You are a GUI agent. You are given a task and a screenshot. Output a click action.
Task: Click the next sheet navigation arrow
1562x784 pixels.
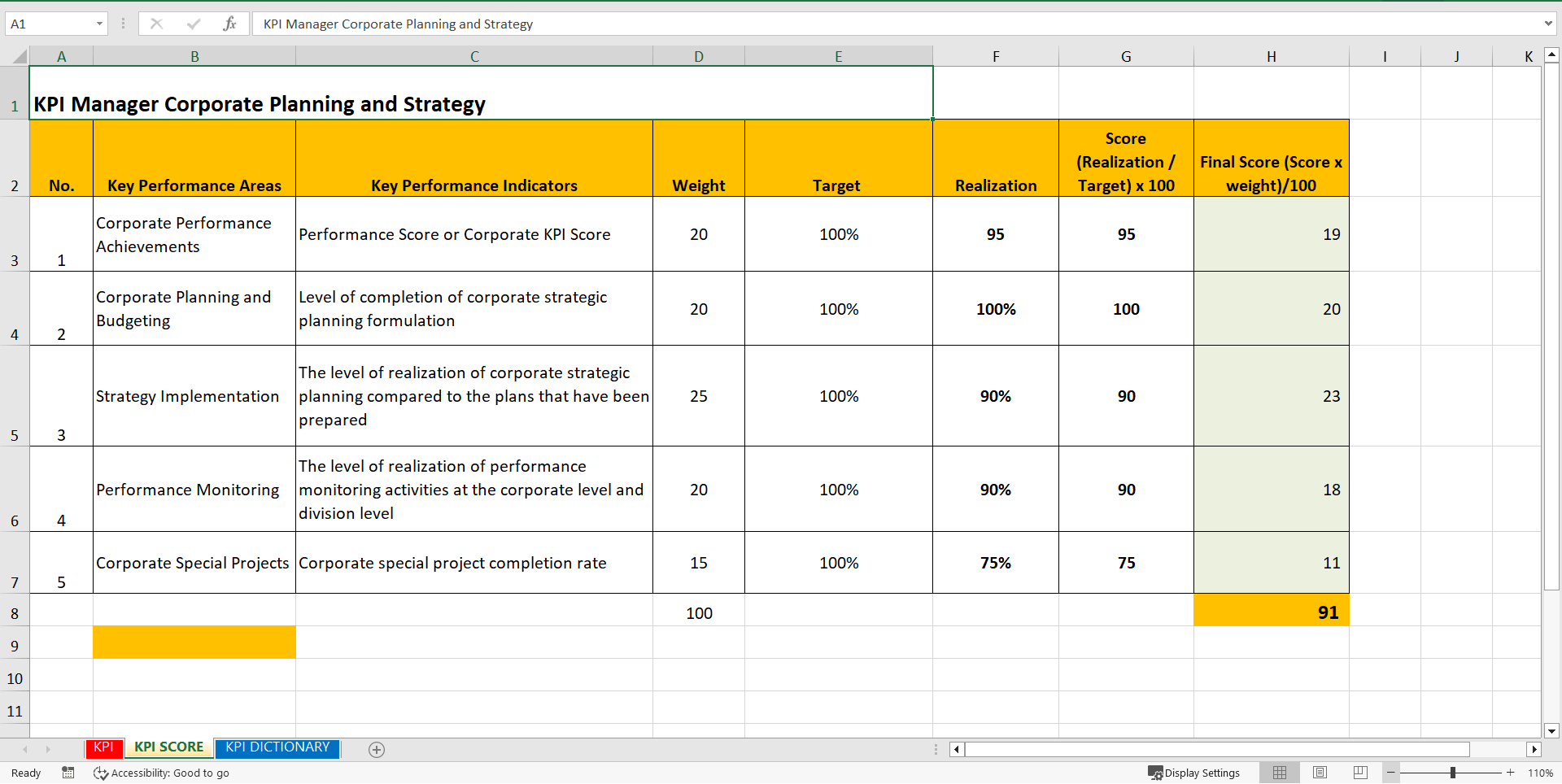(x=48, y=749)
